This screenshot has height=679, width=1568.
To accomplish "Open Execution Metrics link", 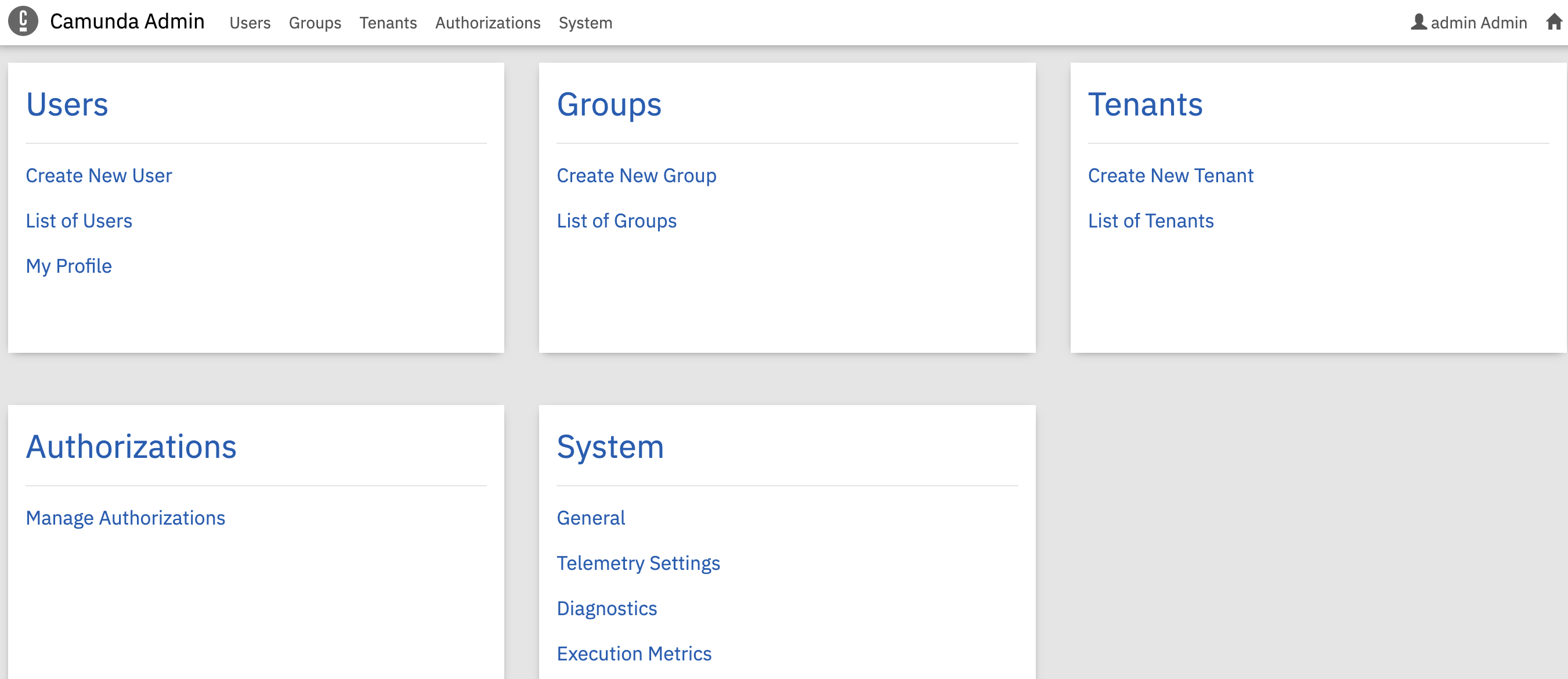I will click(x=634, y=653).
